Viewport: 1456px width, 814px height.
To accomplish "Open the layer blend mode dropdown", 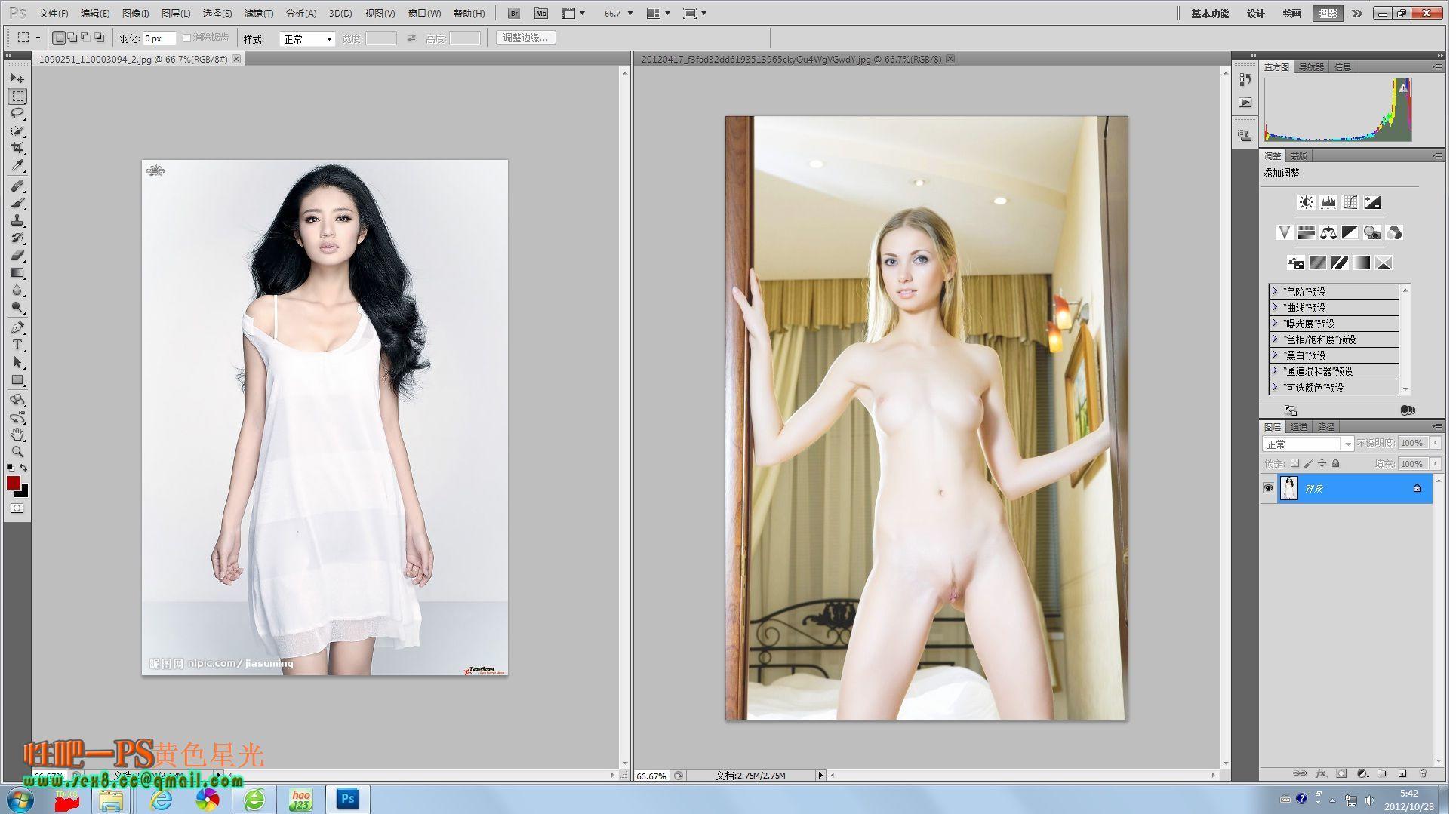I will coord(1308,444).
